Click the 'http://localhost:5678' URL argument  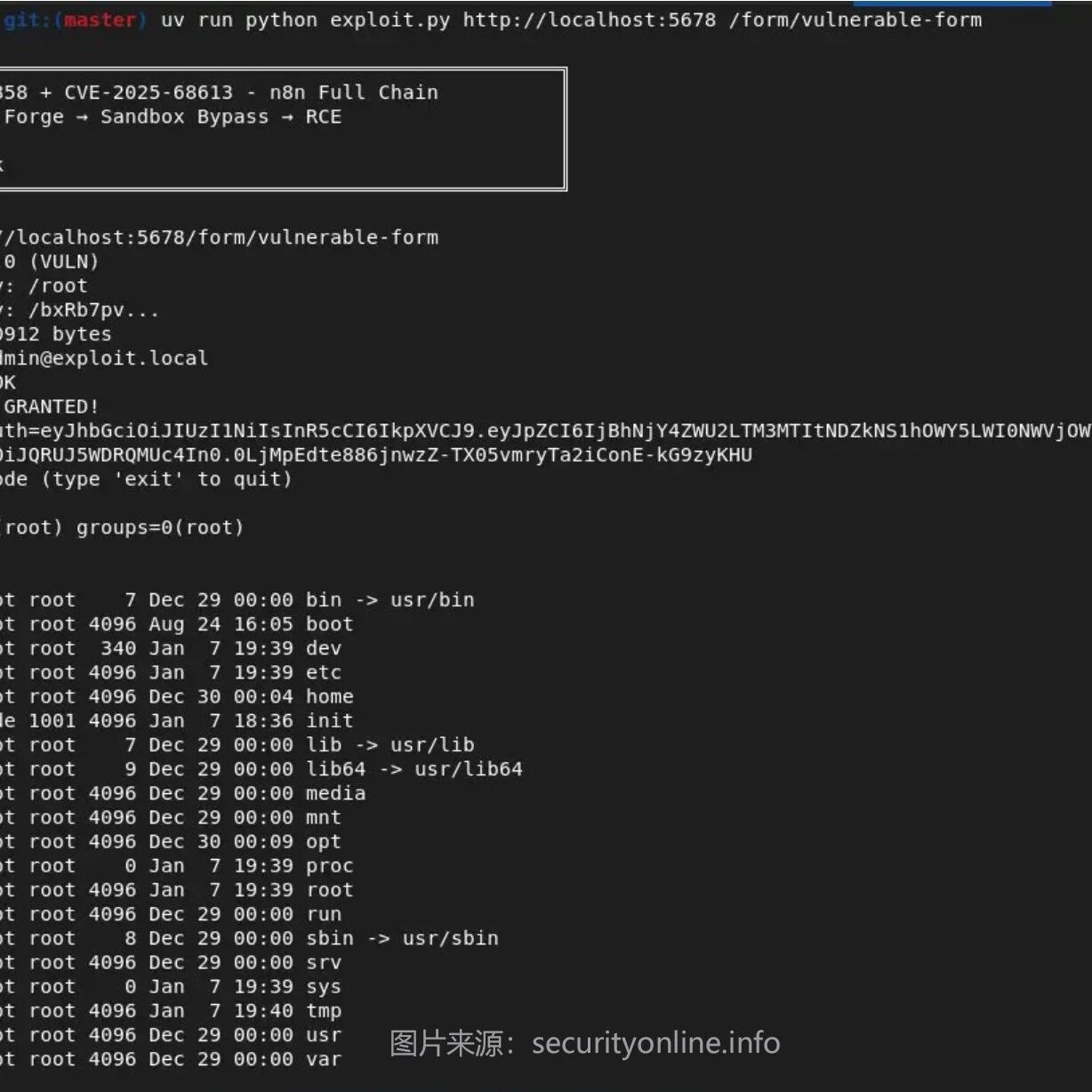(x=589, y=20)
